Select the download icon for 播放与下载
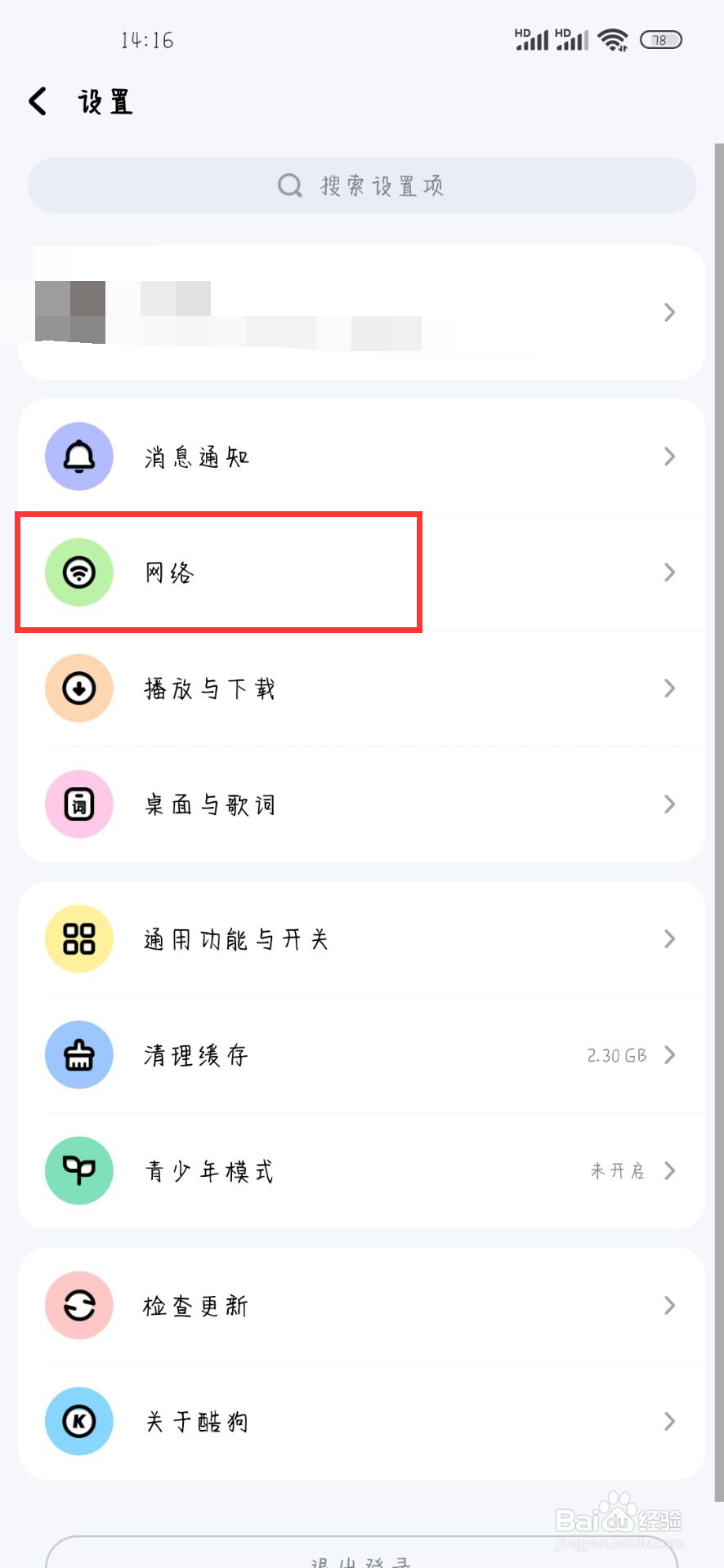This screenshot has width=724, height=1568. coord(78,688)
